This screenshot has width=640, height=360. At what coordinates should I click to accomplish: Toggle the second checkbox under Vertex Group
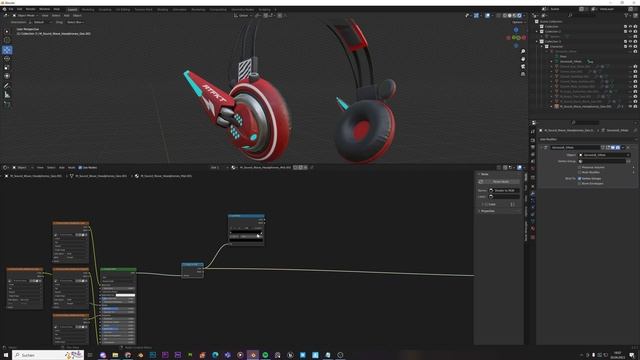[x=580, y=172]
